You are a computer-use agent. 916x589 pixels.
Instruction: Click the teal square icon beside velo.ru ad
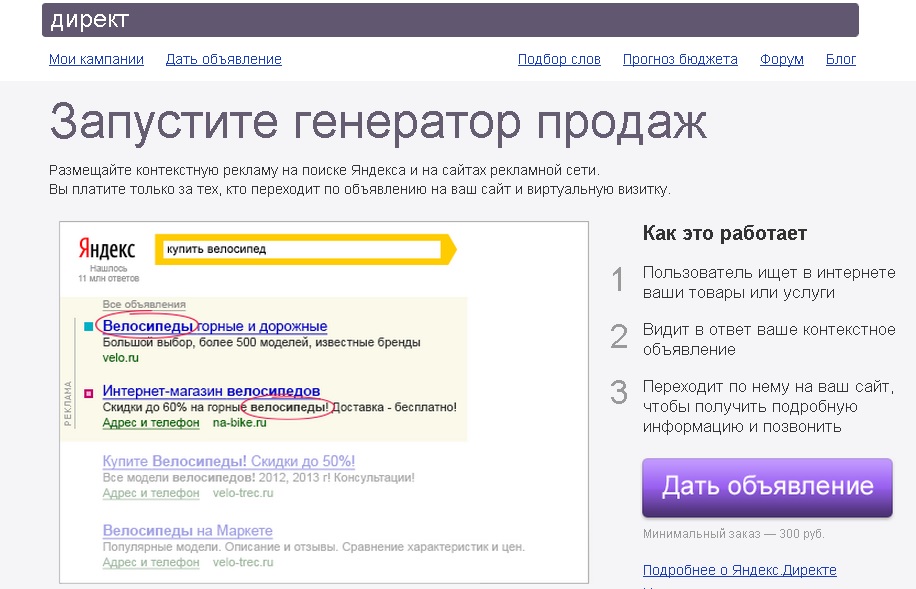coord(89,327)
